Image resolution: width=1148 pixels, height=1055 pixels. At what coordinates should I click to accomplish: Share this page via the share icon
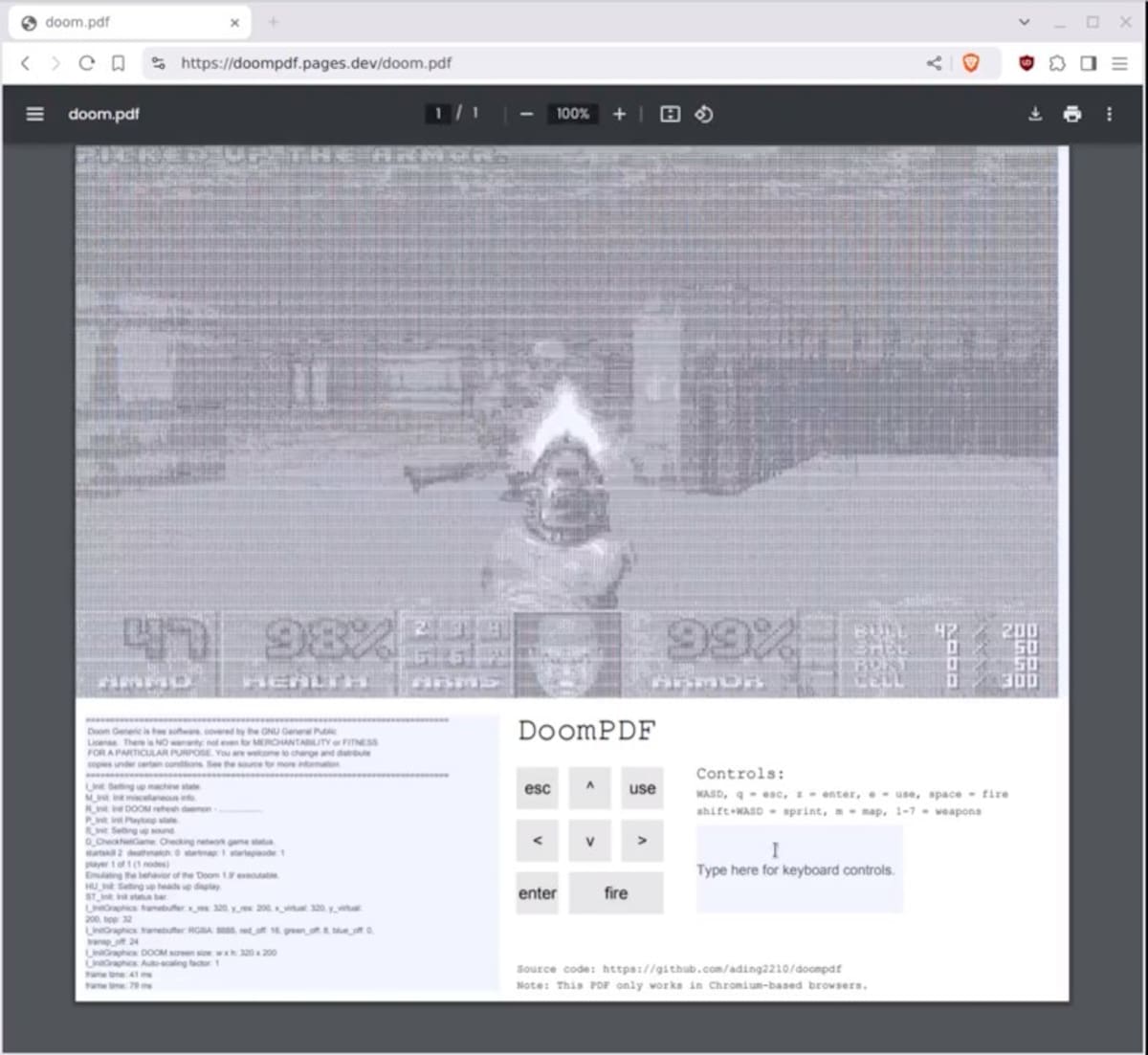coord(934,63)
